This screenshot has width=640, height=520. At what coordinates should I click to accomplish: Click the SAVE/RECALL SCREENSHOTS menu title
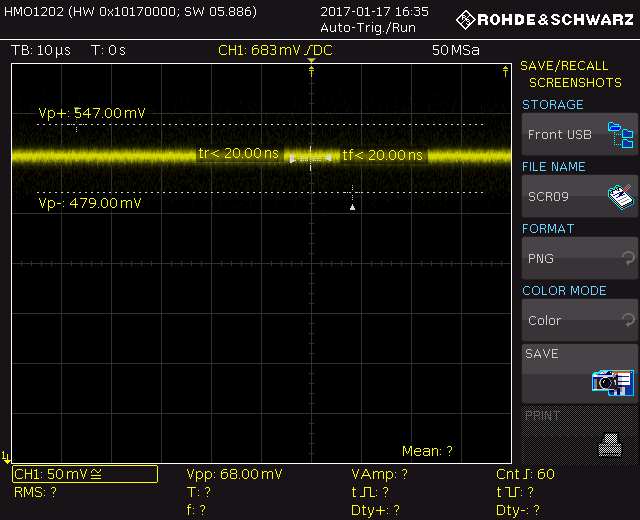571,74
